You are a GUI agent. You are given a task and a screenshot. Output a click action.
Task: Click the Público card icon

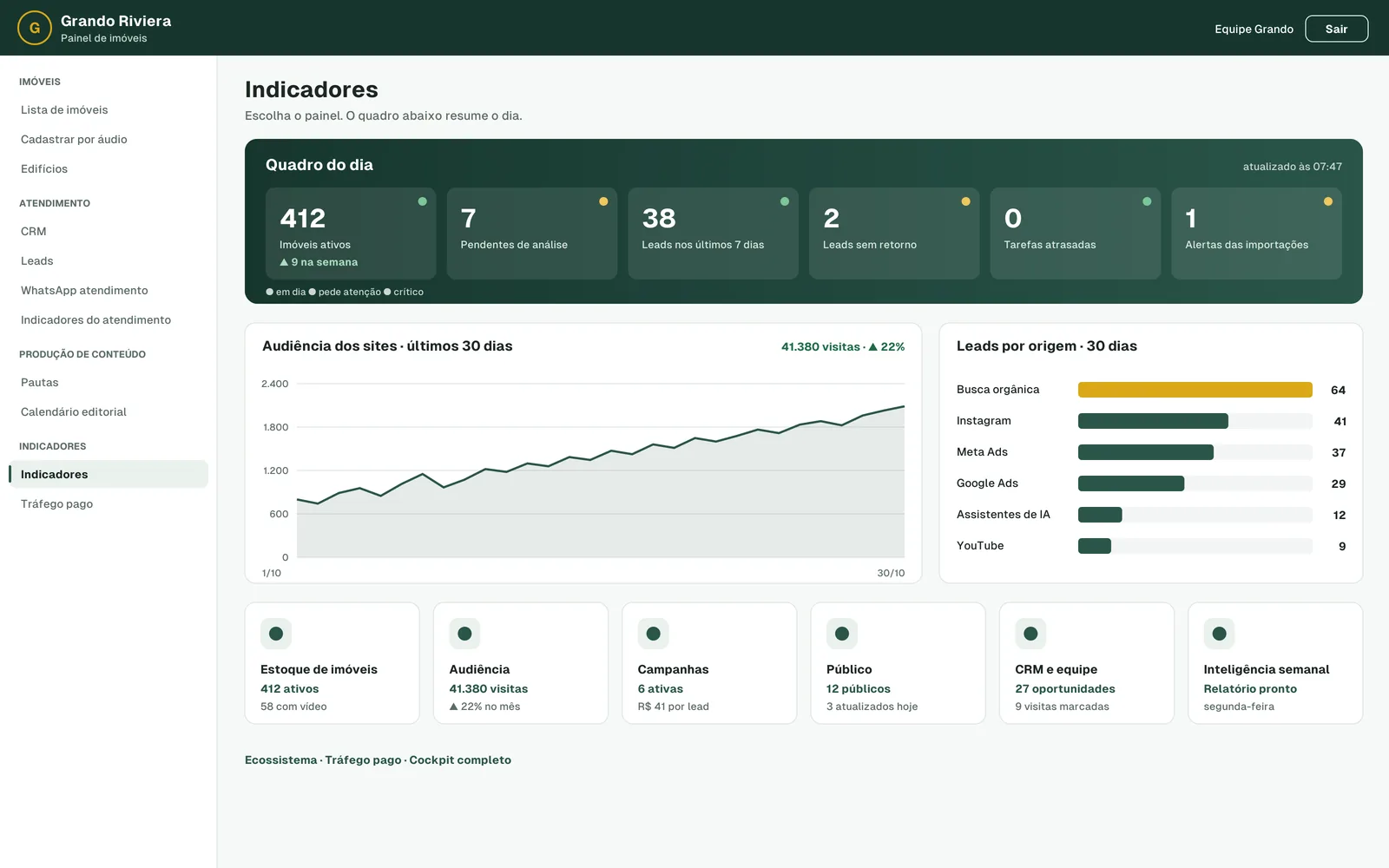click(842, 634)
